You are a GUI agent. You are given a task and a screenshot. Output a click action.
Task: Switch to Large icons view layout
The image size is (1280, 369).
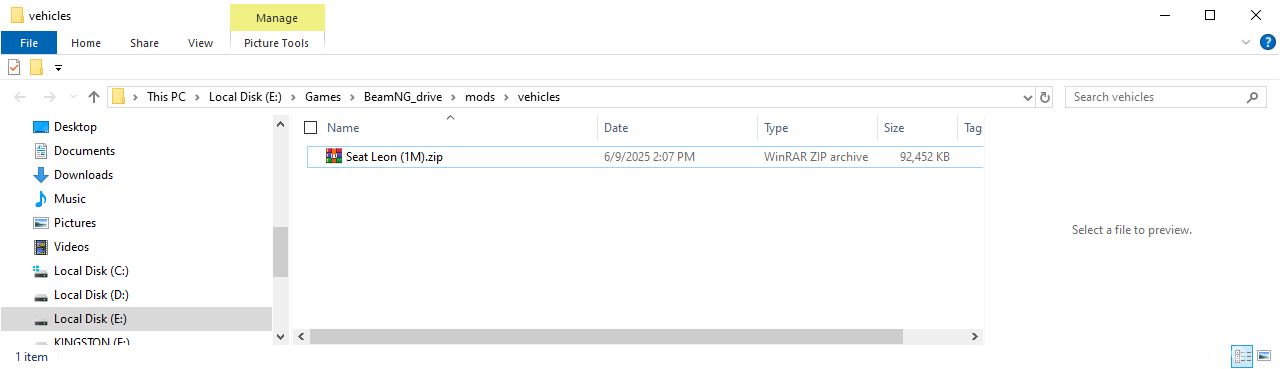coord(1264,356)
